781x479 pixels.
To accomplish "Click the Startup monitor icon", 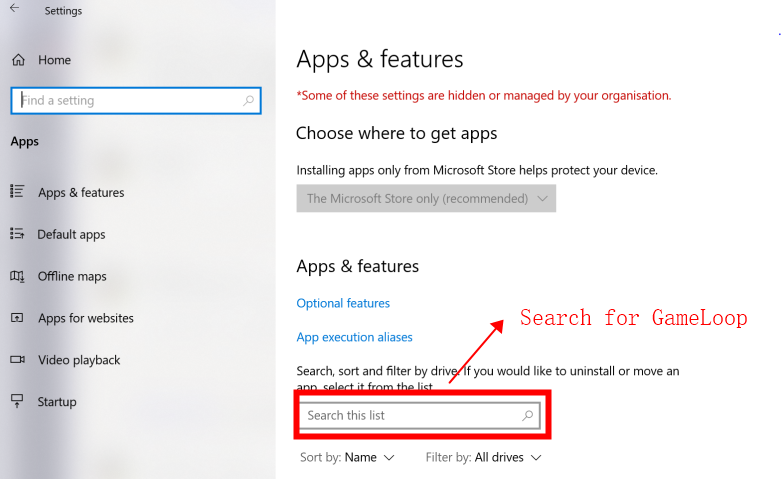I will click(x=17, y=401).
